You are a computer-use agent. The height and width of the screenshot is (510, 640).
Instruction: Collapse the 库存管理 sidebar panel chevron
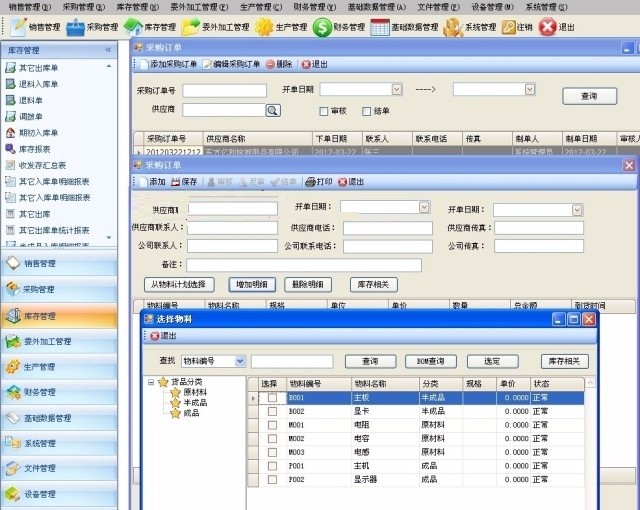point(108,50)
